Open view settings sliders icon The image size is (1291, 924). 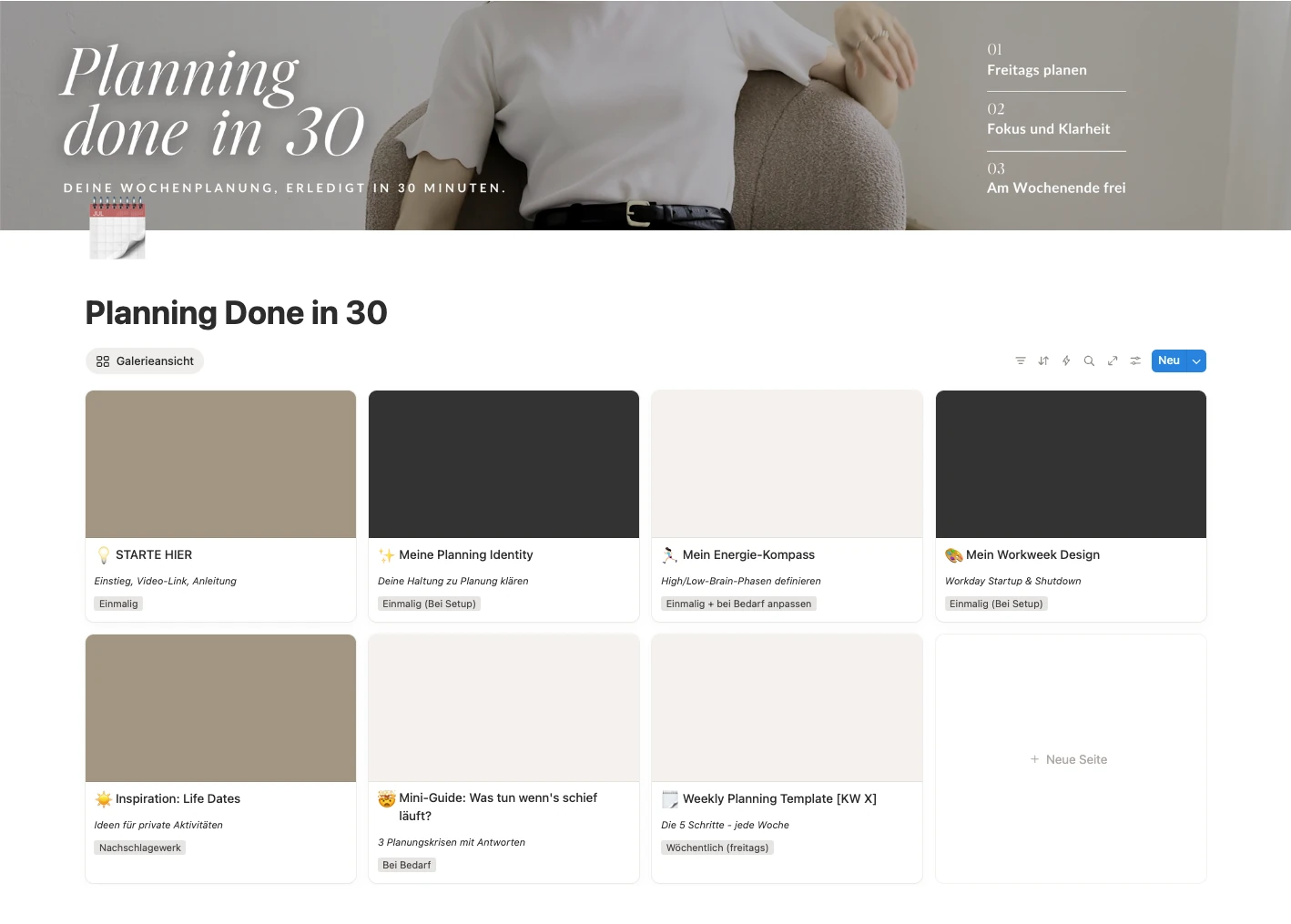pos(1135,361)
